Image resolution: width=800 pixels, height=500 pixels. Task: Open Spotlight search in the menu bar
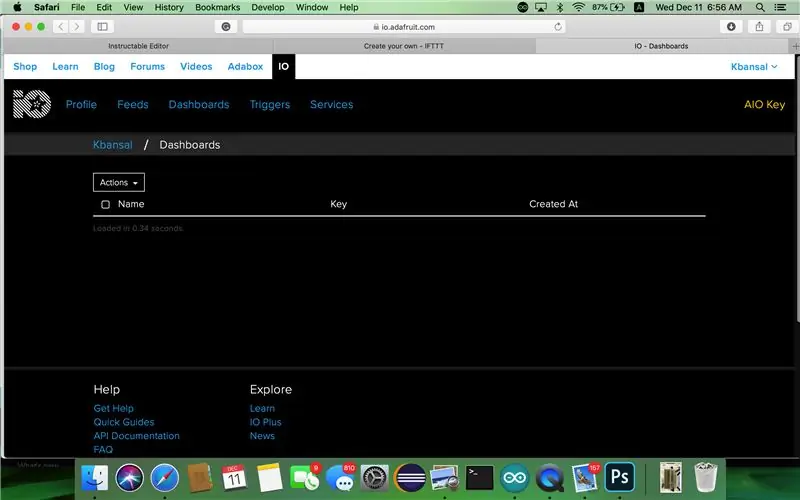760,7
